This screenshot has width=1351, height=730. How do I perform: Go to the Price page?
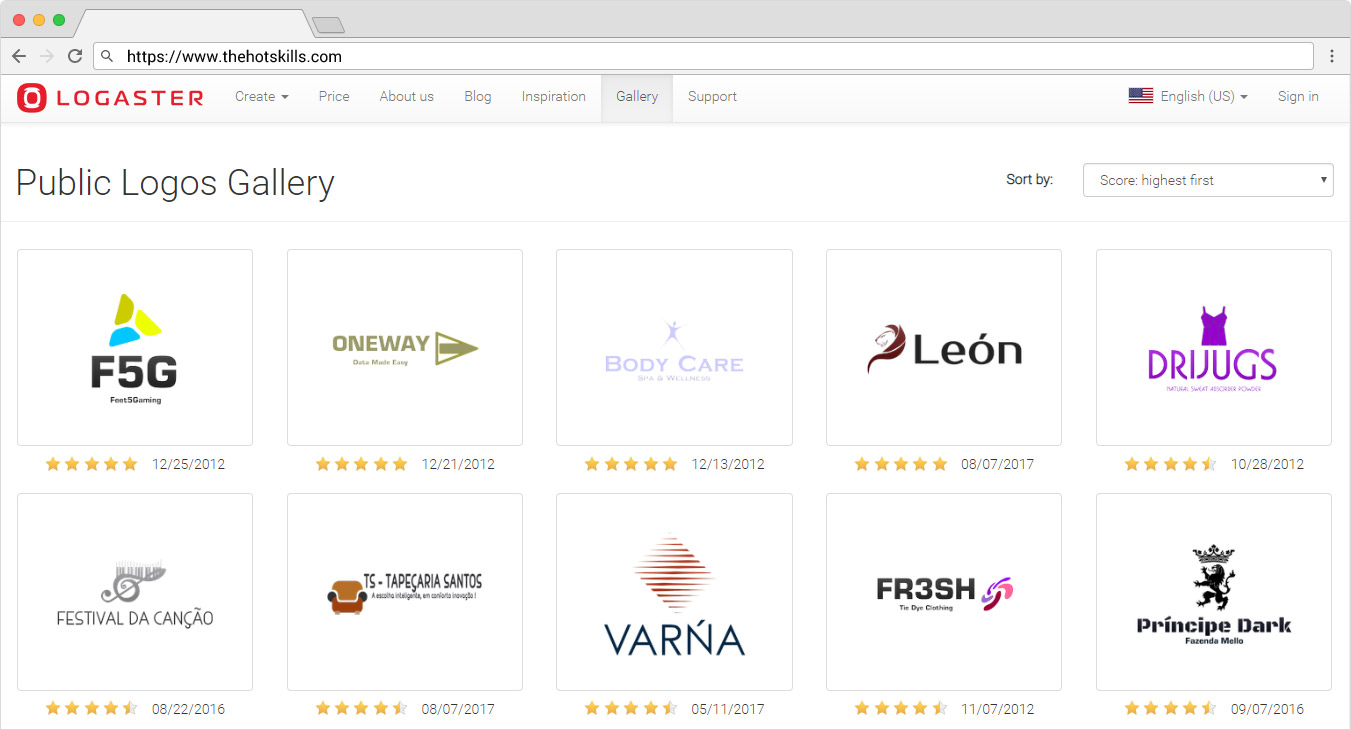coord(334,97)
